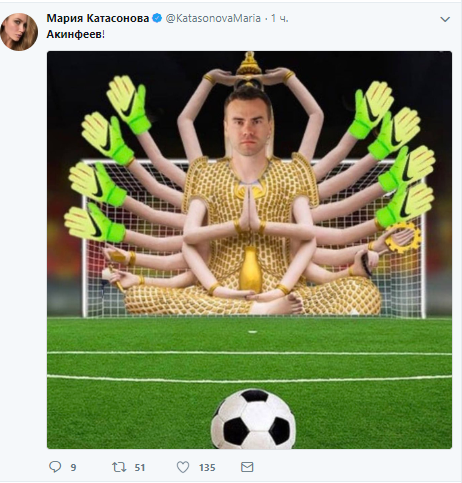Open the tweet options chevron menu
Image resolution: width=462 pixels, height=483 pixels.
coord(445,19)
